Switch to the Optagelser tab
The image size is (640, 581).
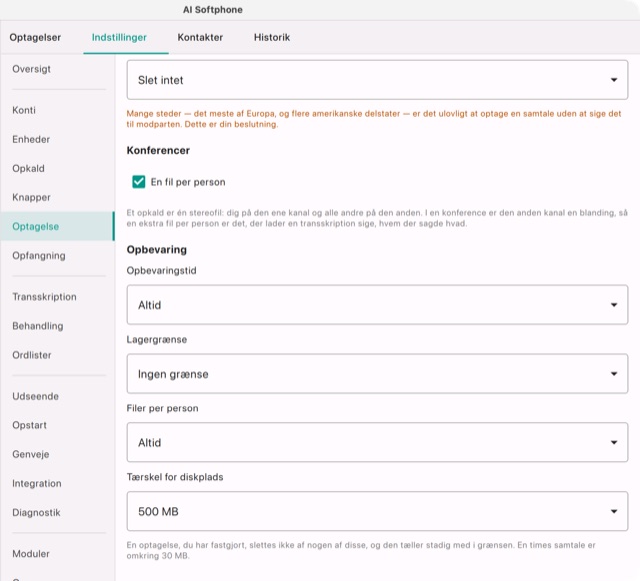pos(35,38)
